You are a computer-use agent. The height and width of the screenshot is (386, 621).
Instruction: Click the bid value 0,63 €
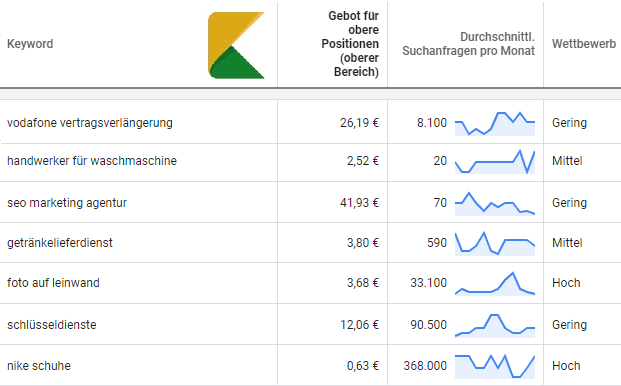pyautogui.click(x=363, y=365)
